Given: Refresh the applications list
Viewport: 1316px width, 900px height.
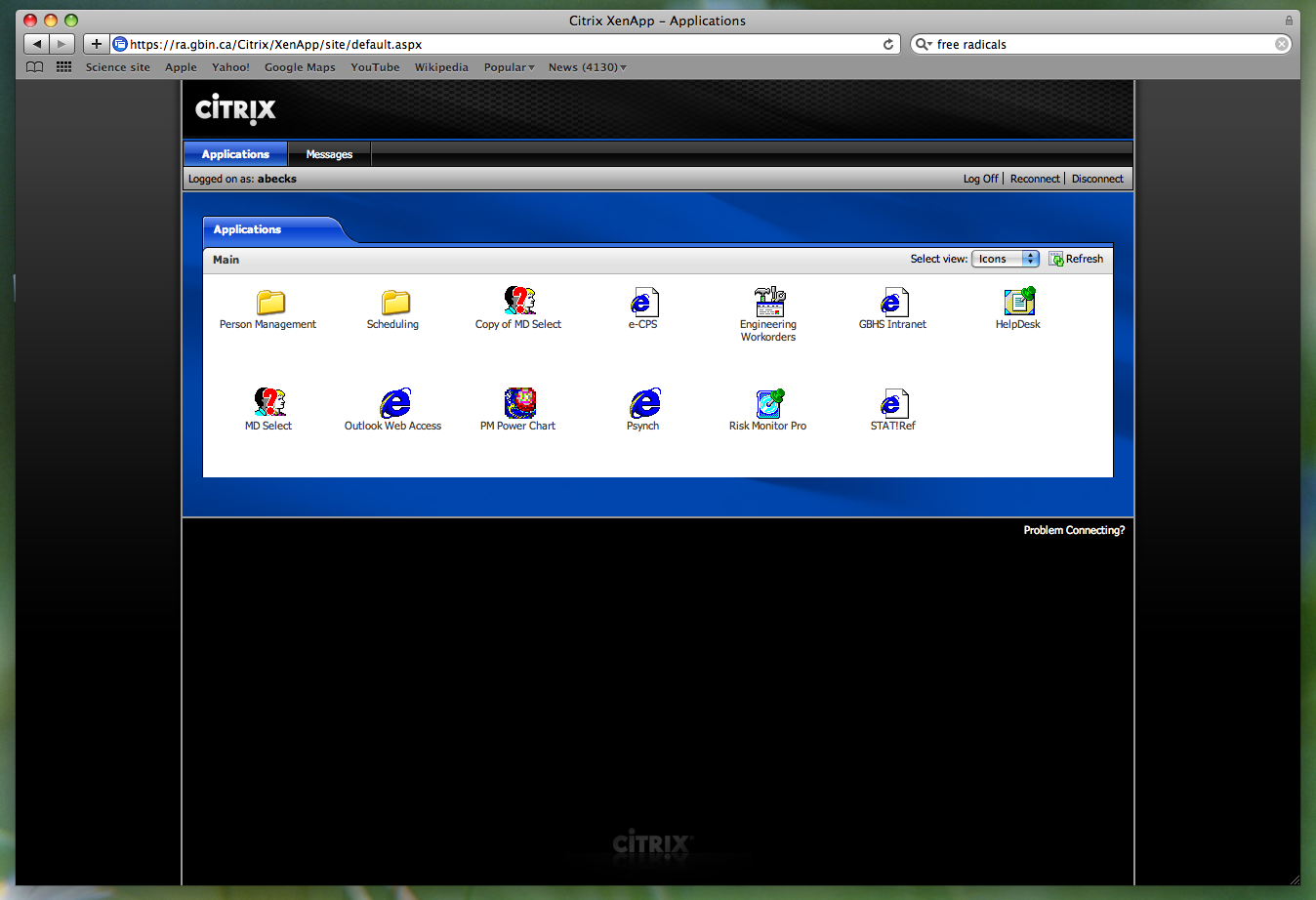Looking at the screenshot, I should pyautogui.click(x=1077, y=258).
